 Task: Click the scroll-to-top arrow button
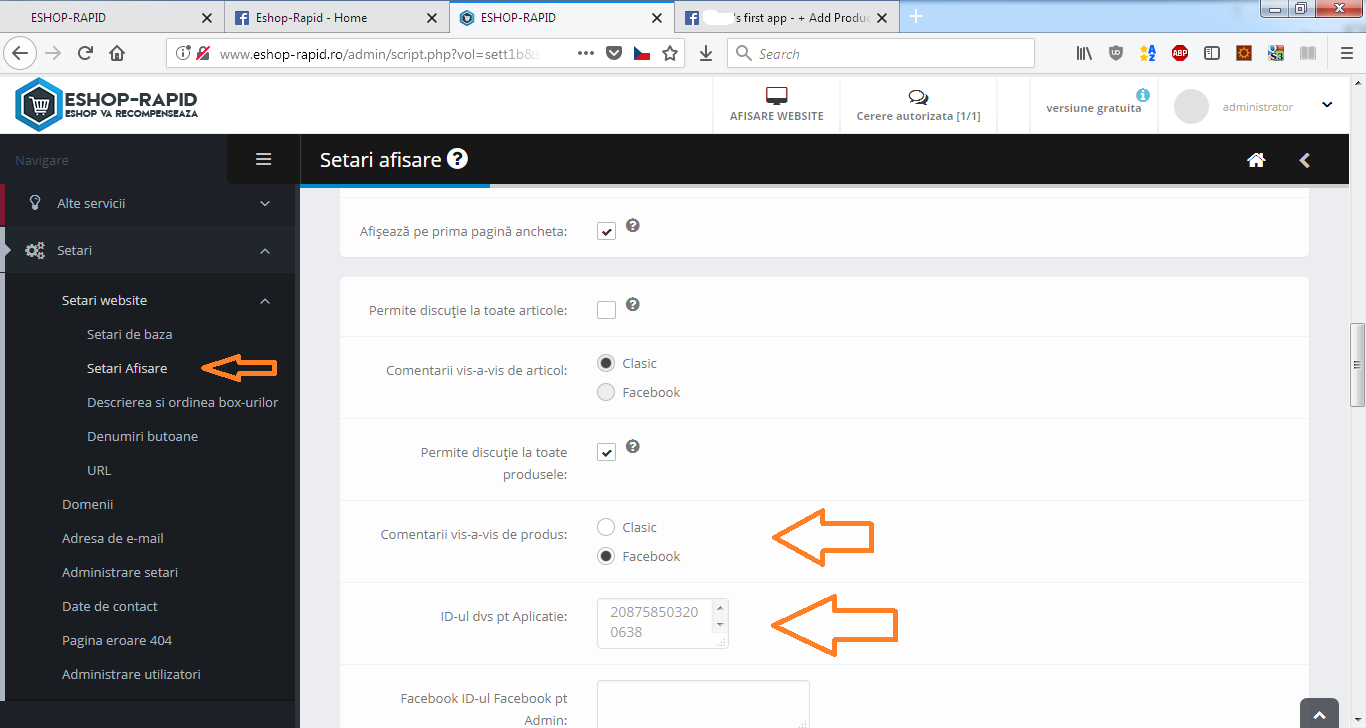click(x=1319, y=714)
